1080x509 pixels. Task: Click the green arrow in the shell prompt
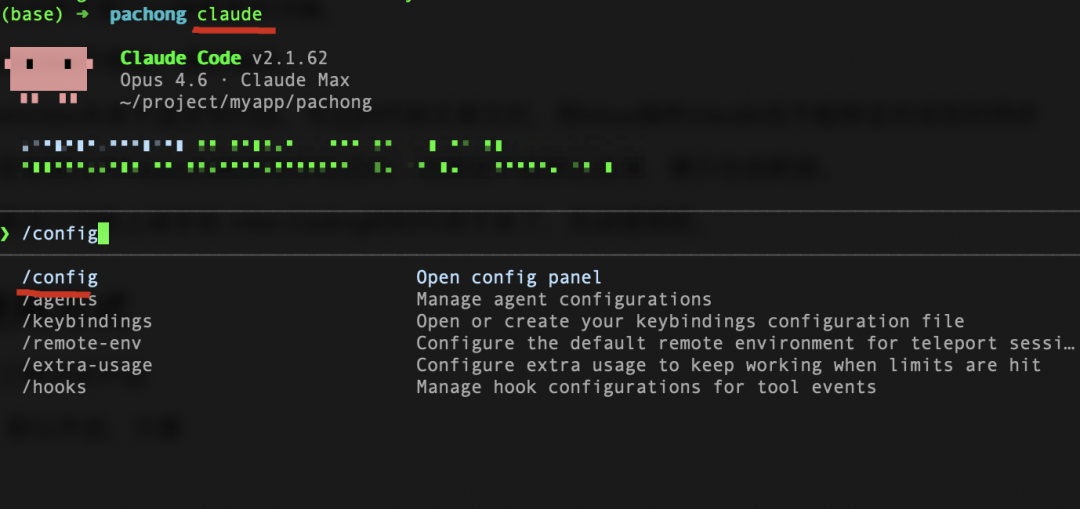[x=88, y=15]
